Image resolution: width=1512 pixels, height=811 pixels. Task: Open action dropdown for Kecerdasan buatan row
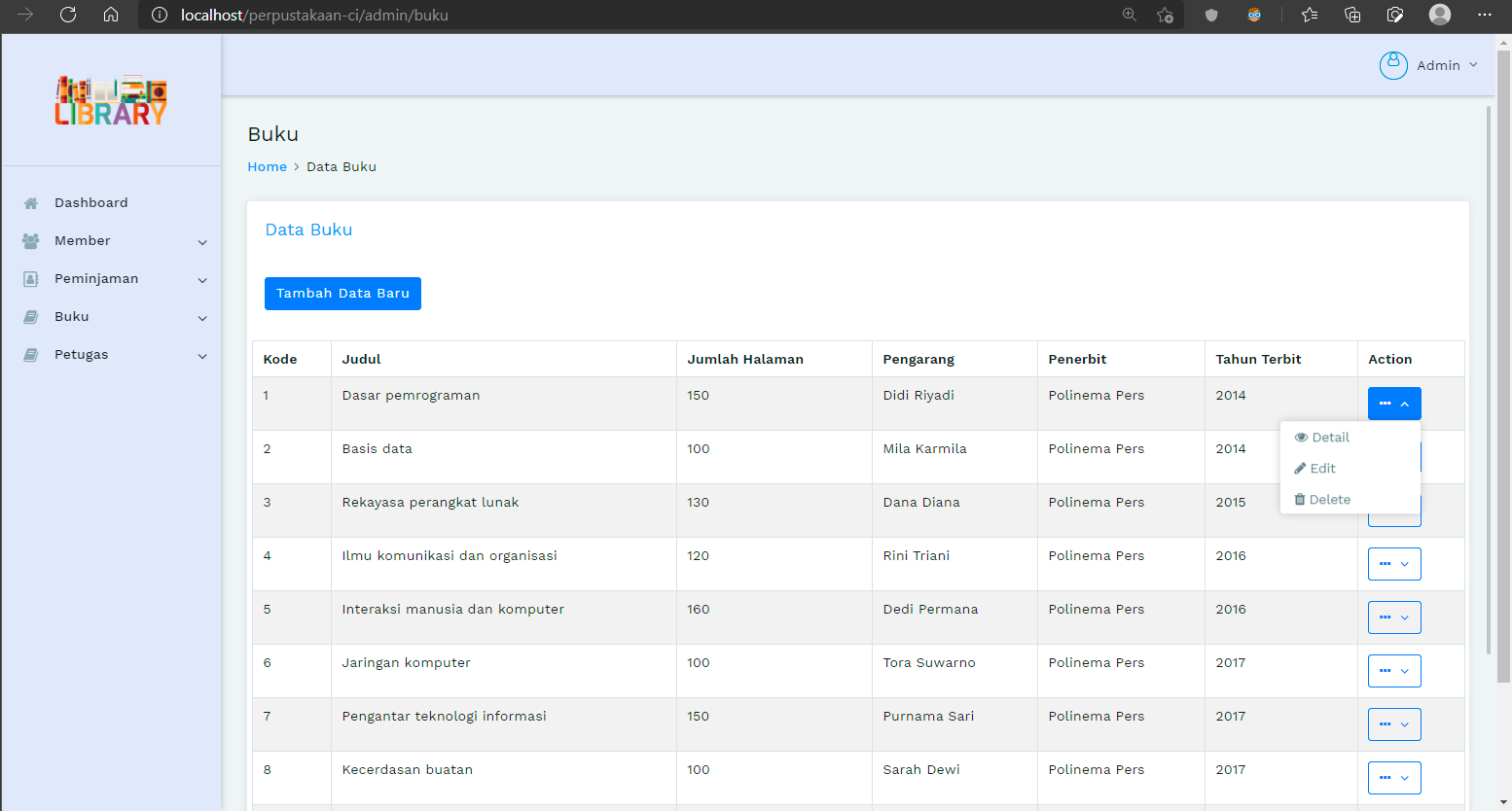pos(1393,778)
